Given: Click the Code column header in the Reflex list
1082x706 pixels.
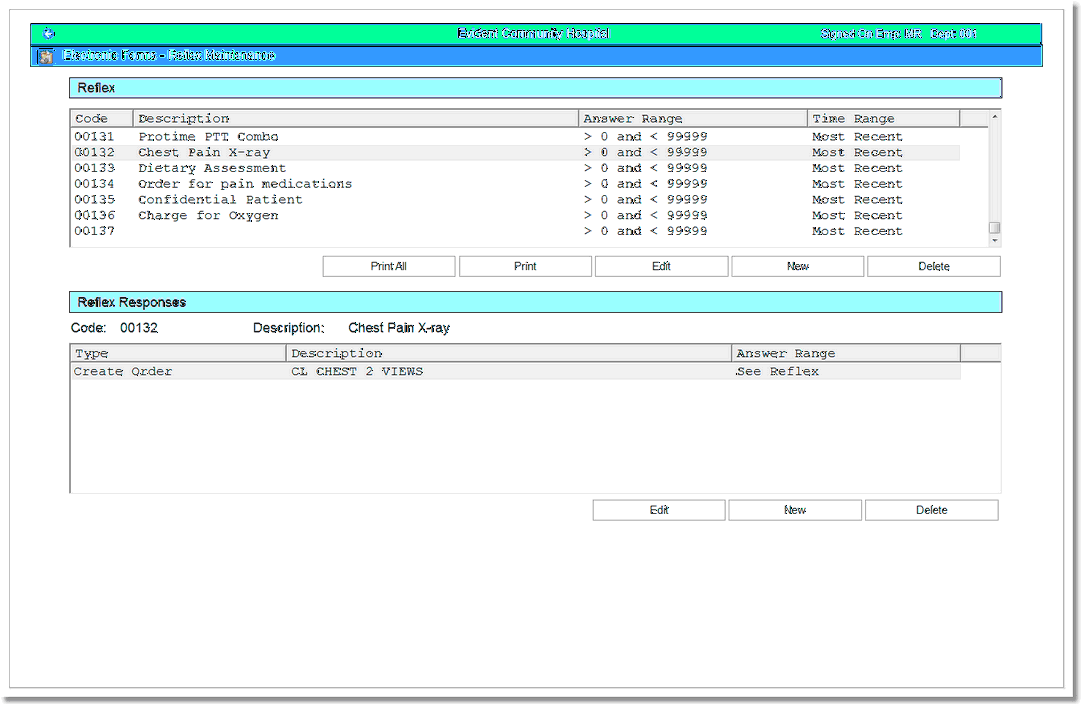Looking at the screenshot, I should tap(101, 119).
